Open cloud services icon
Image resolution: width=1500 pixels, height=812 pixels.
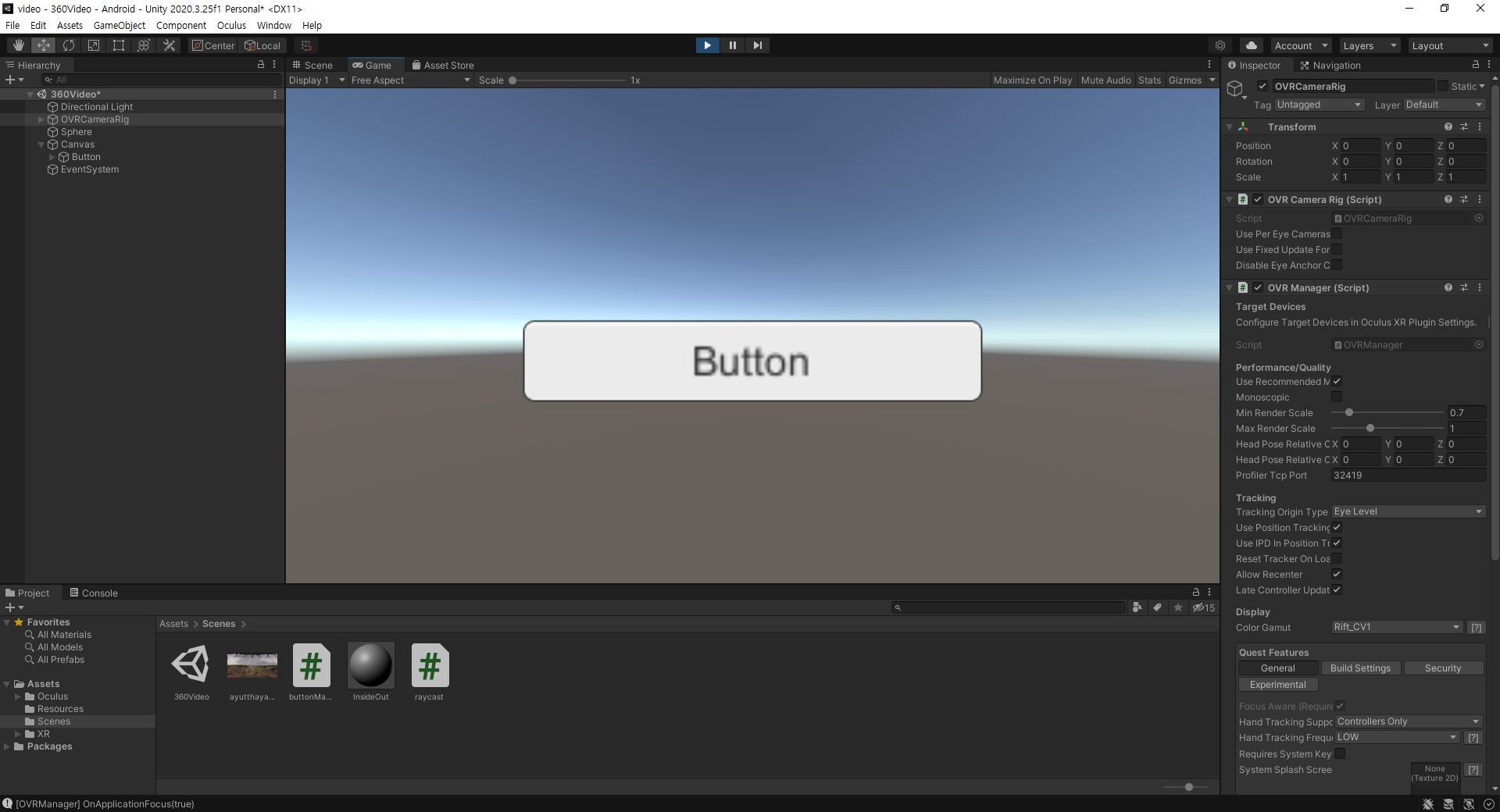1252,45
